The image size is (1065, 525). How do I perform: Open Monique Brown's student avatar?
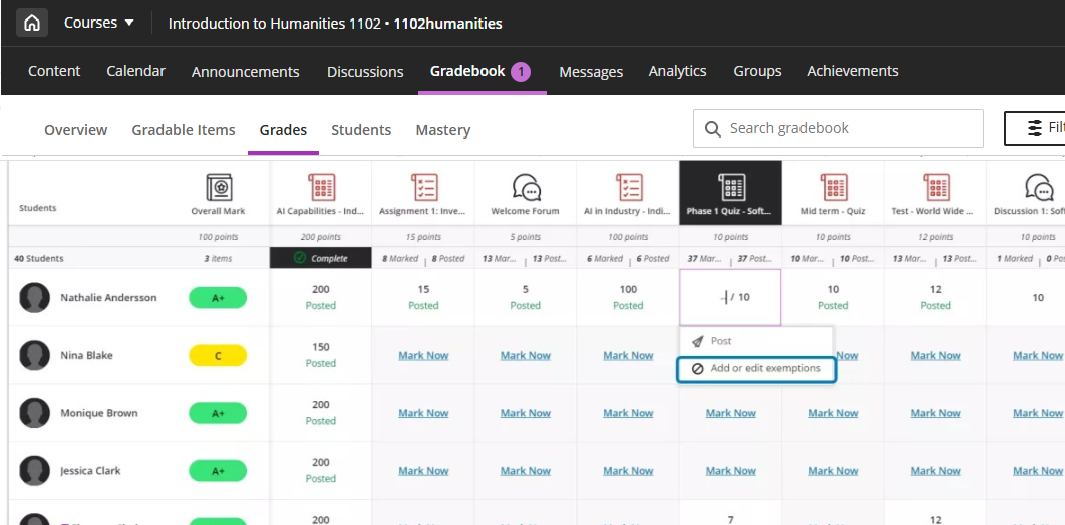(35, 413)
